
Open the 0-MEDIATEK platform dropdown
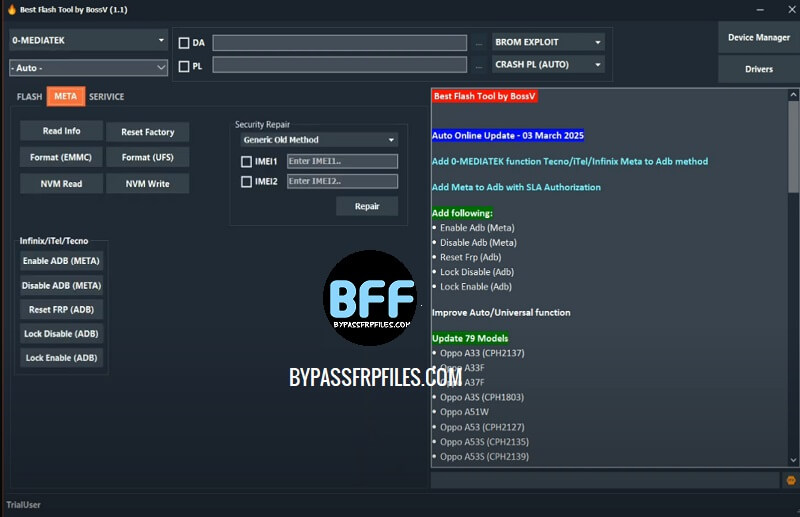coord(89,41)
